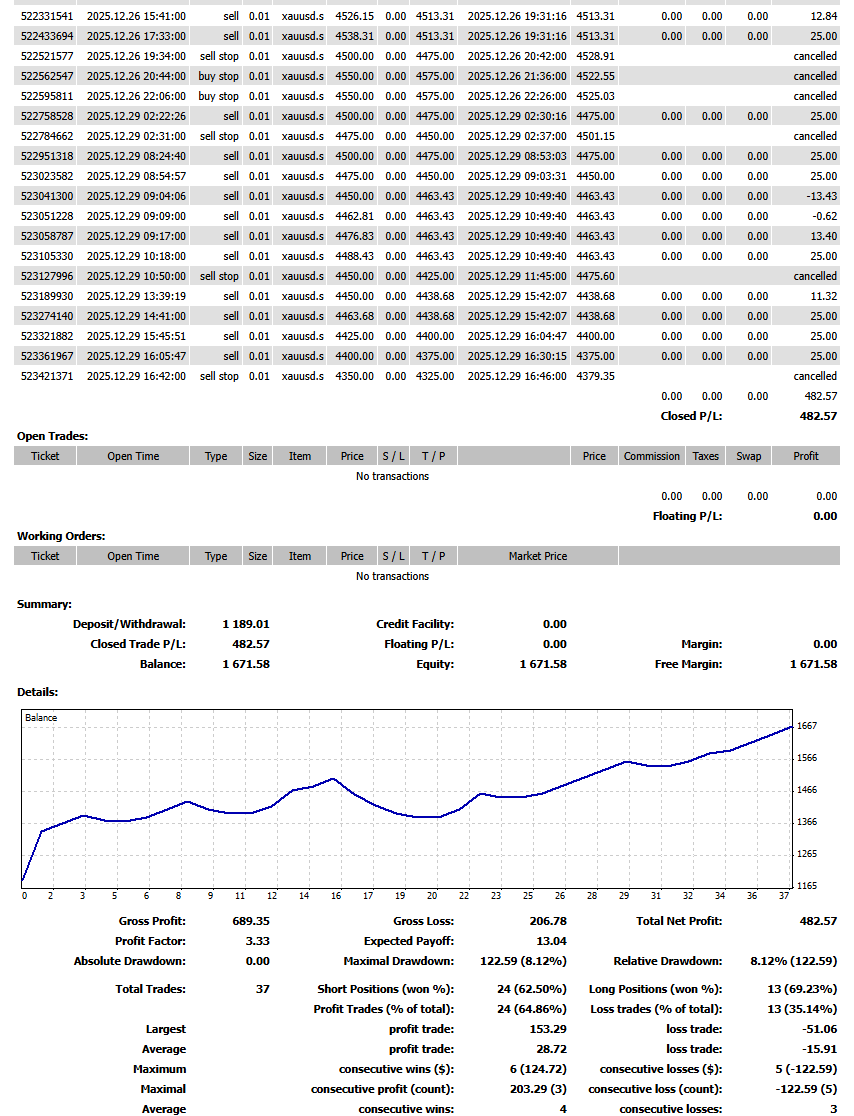
Task: Click the Gross Profit value 689.35
Action: (x=251, y=921)
